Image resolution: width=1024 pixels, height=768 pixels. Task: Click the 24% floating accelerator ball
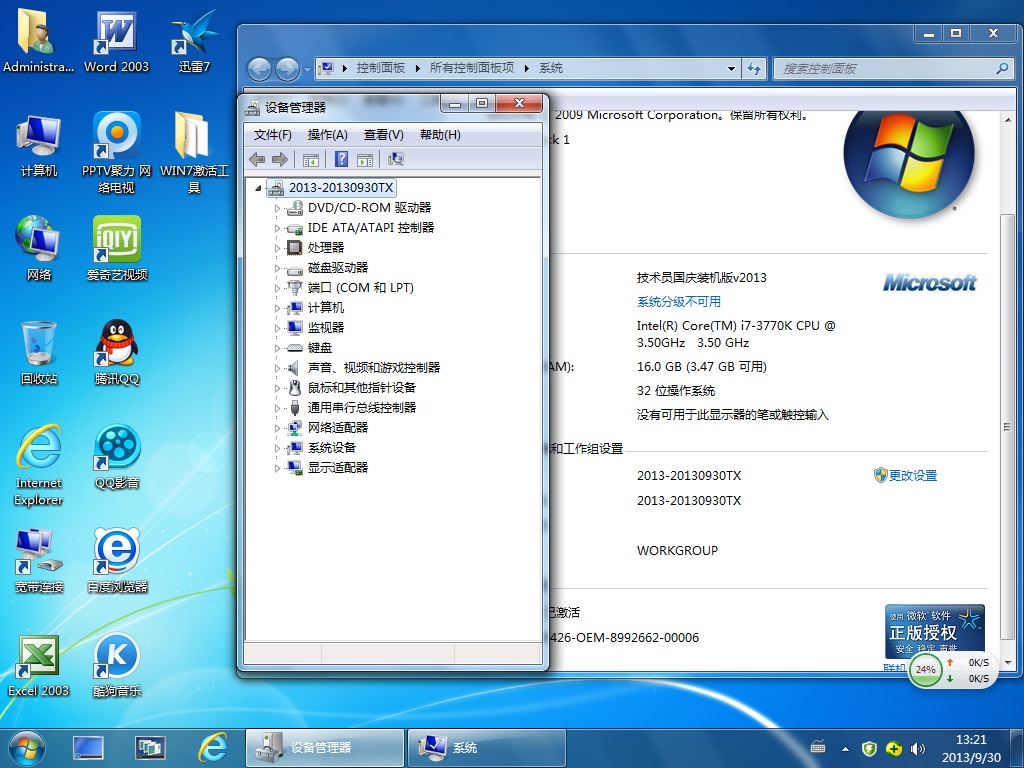pyautogui.click(x=925, y=669)
